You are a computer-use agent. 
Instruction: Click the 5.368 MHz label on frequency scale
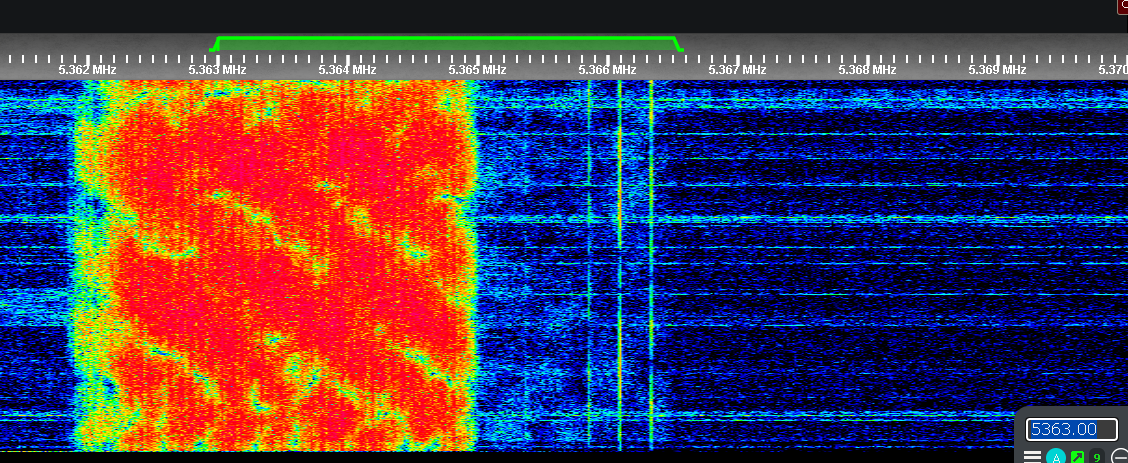(x=868, y=70)
